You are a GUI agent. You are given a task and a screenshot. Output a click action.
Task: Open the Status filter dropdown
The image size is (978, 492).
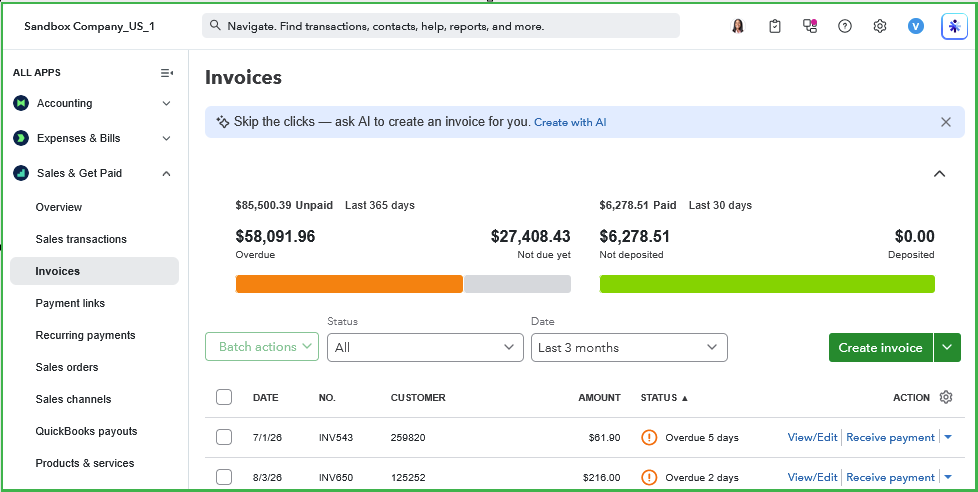[425, 347]
